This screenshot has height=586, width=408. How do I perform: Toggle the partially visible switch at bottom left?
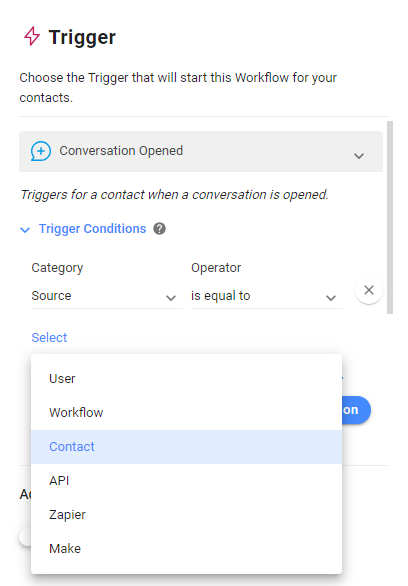25,537
